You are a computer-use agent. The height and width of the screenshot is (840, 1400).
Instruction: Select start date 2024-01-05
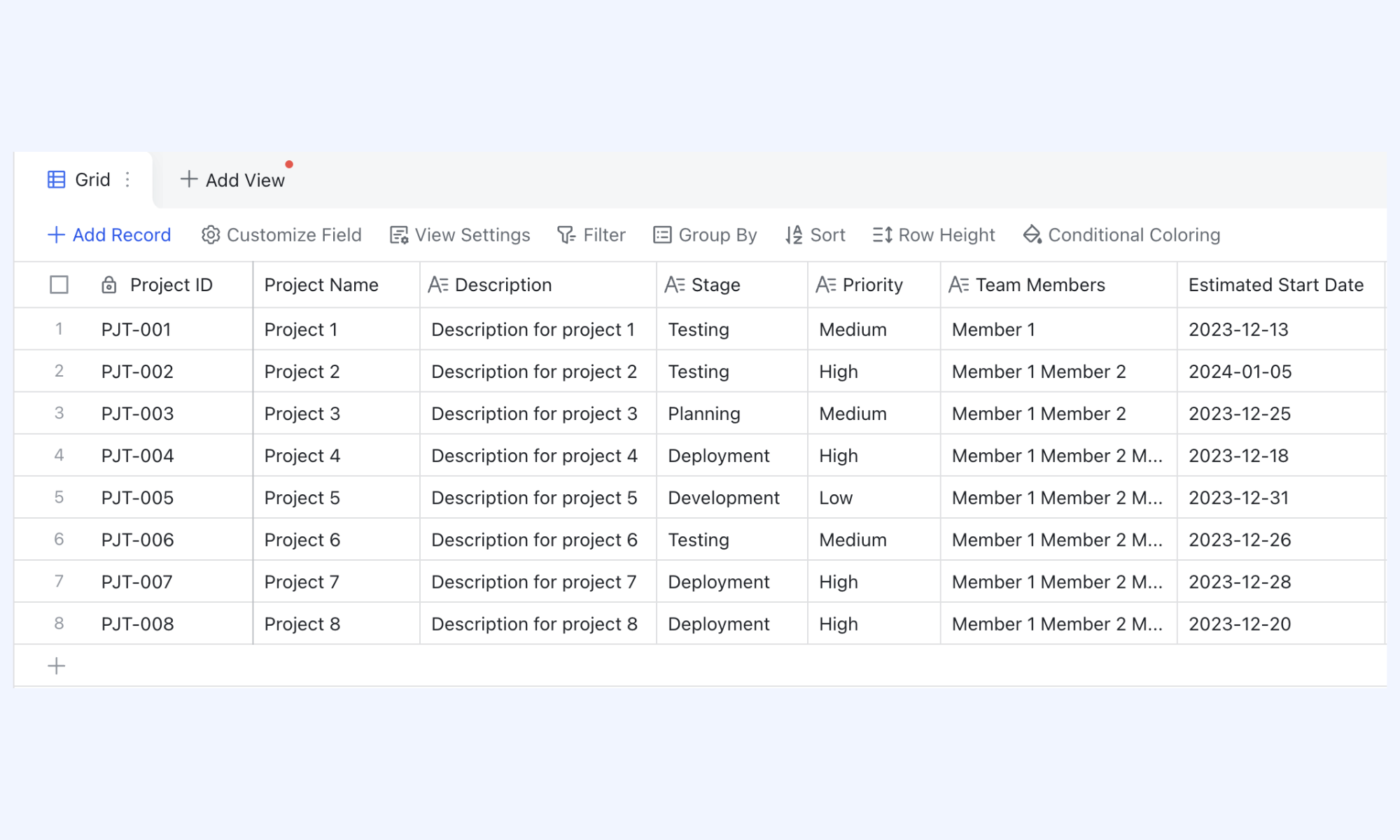(x=1281, y=372)
